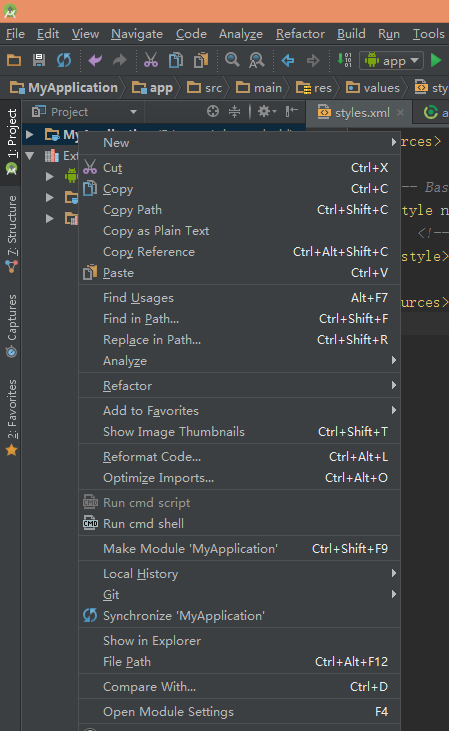
Task: Click the toolbar Cut scissors icon
Action: click(x=151, y=60)
